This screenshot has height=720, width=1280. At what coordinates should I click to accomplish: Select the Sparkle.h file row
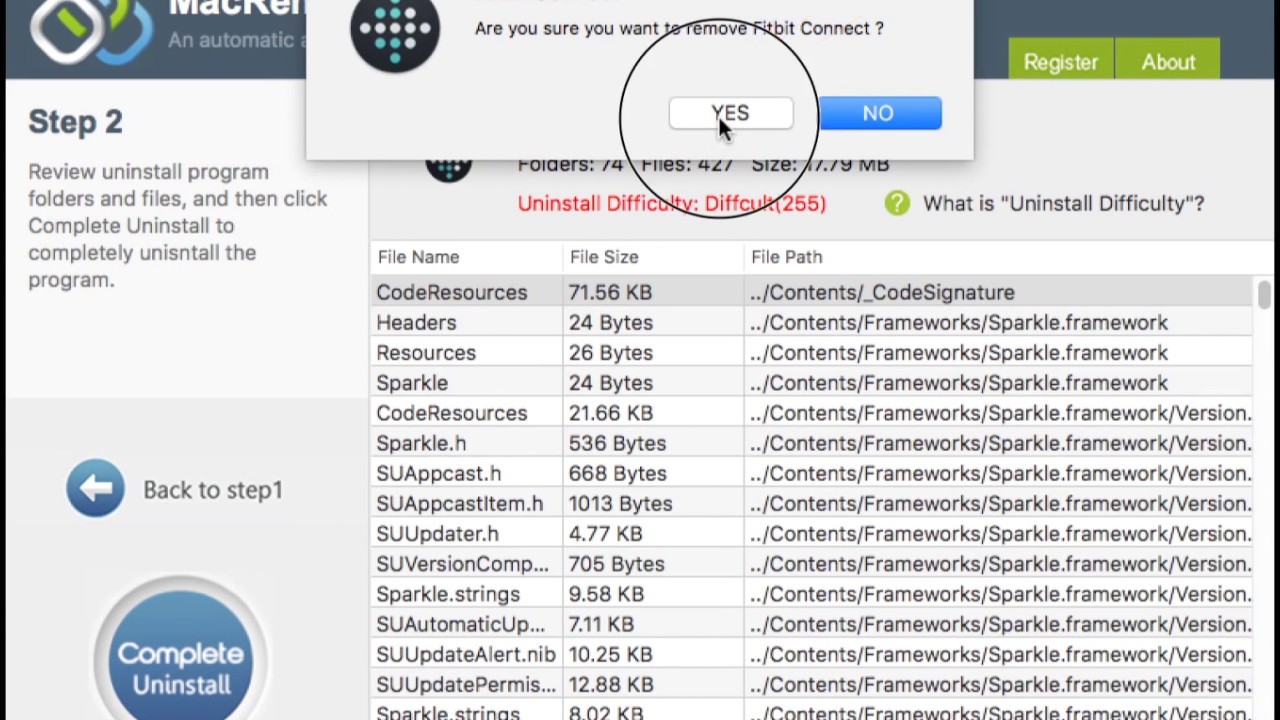pos(812,443)
